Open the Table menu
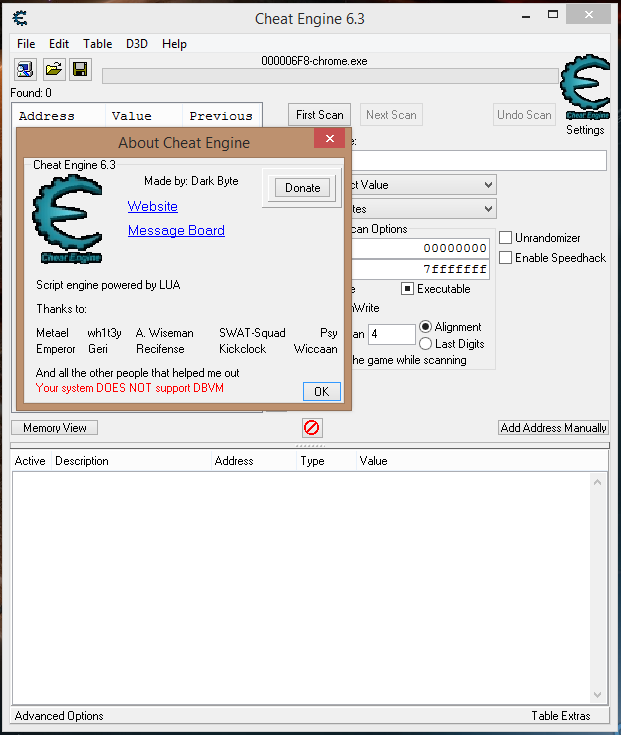Screen dimensions: 621x735 97,44
